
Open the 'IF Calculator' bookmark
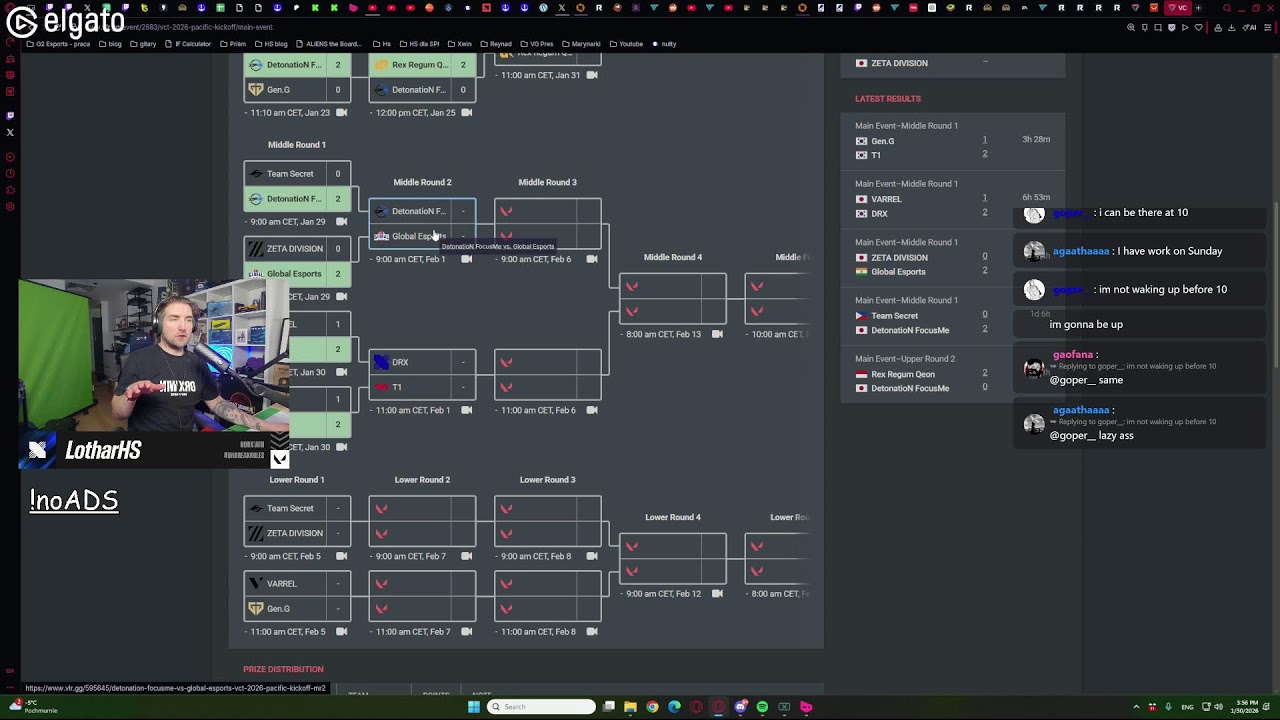pyautogui.click(x=188, y=44)
